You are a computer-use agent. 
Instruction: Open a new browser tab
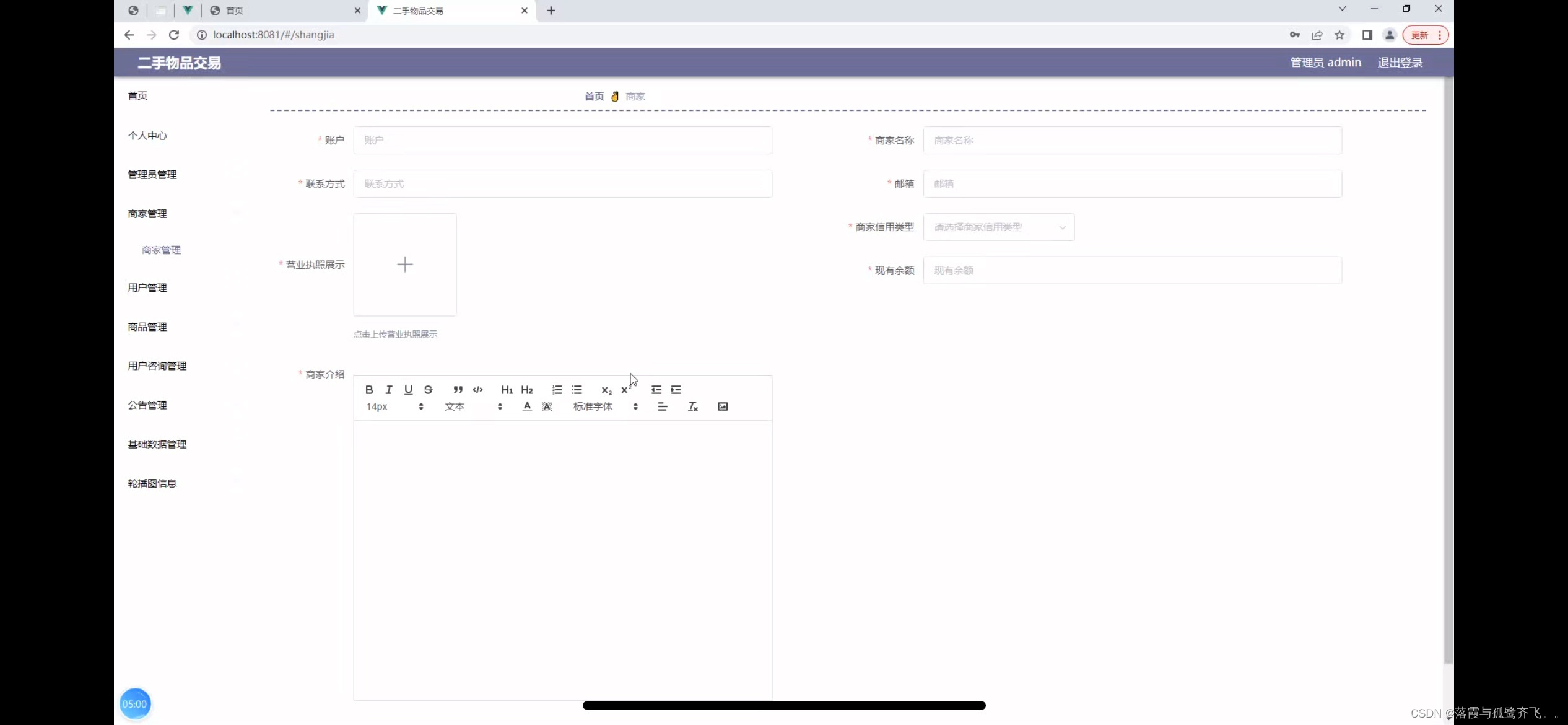tap(551, 11)
